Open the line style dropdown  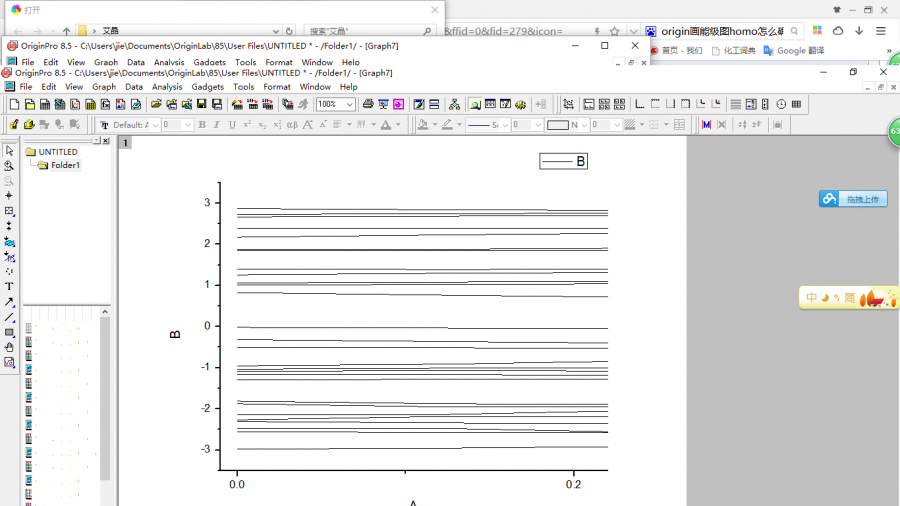[x=506, y=125]
